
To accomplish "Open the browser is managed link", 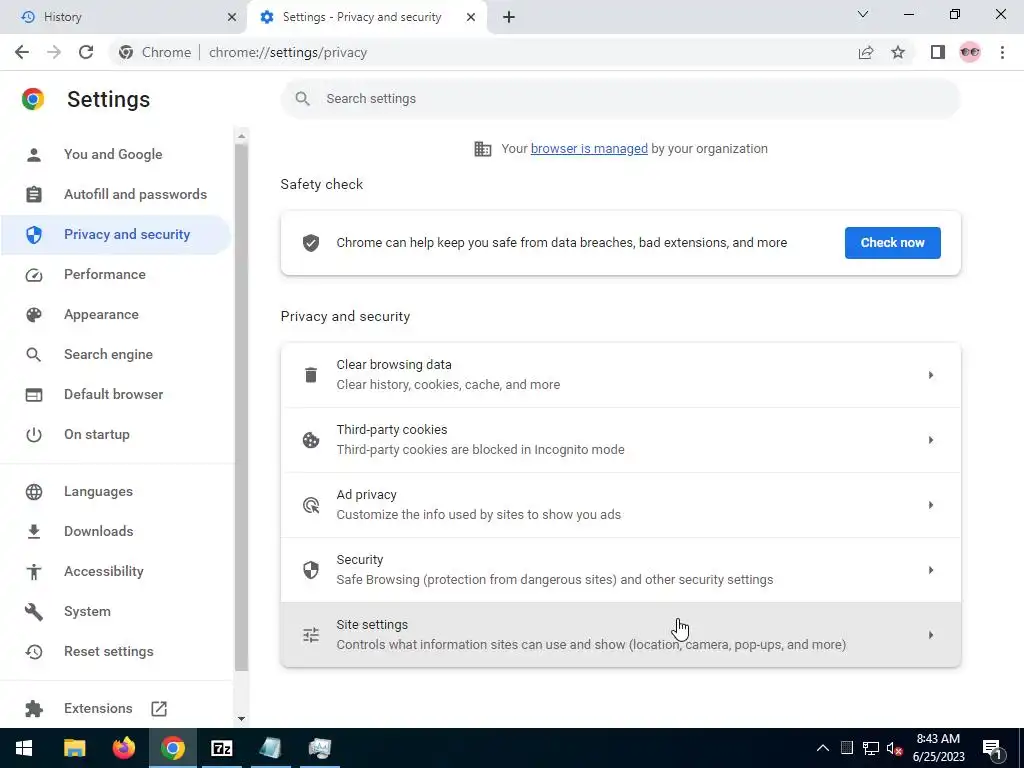I will [589, 149].
